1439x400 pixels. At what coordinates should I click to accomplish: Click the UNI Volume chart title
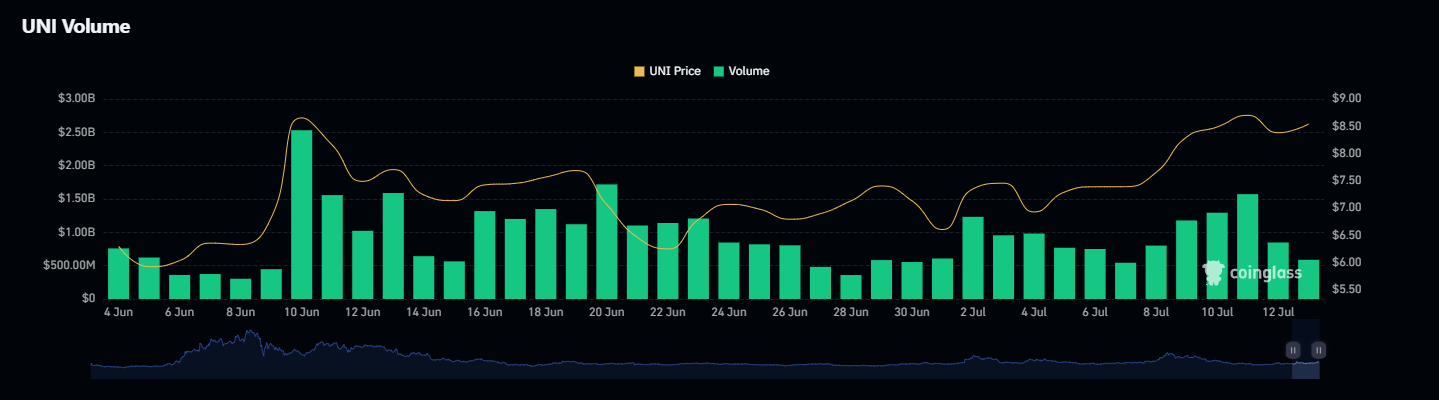click(x=76, y=27)
